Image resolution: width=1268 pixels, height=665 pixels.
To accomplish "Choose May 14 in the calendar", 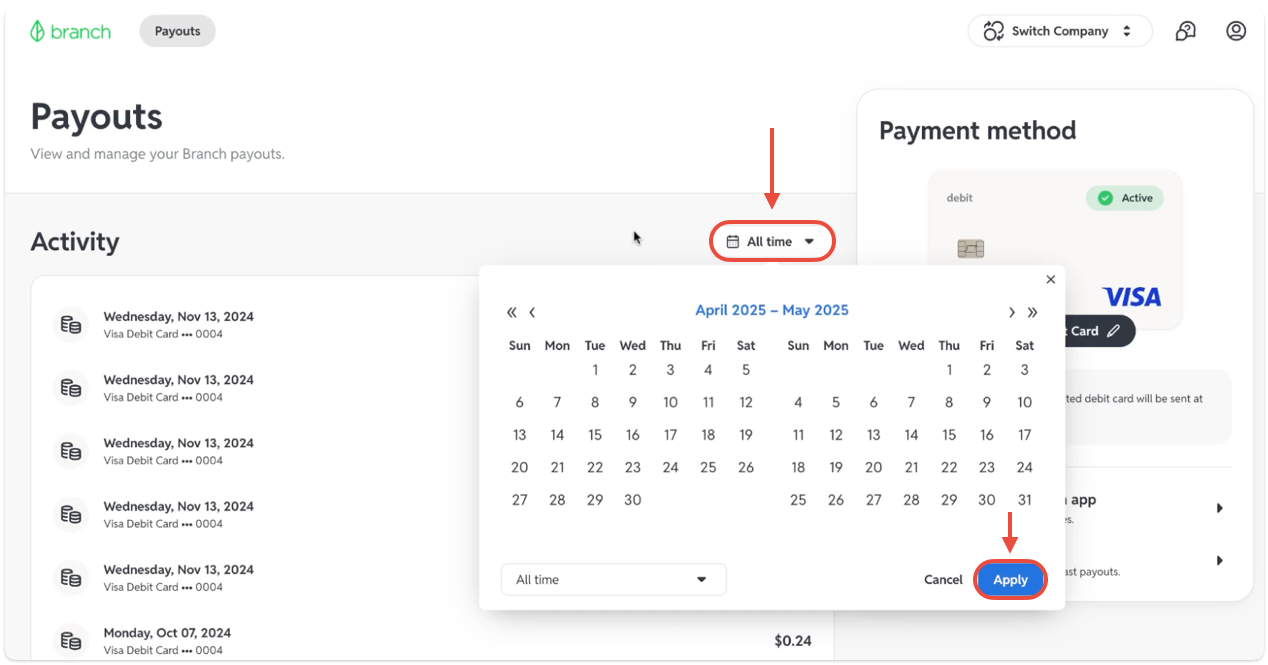I will [x=911, y=435].
